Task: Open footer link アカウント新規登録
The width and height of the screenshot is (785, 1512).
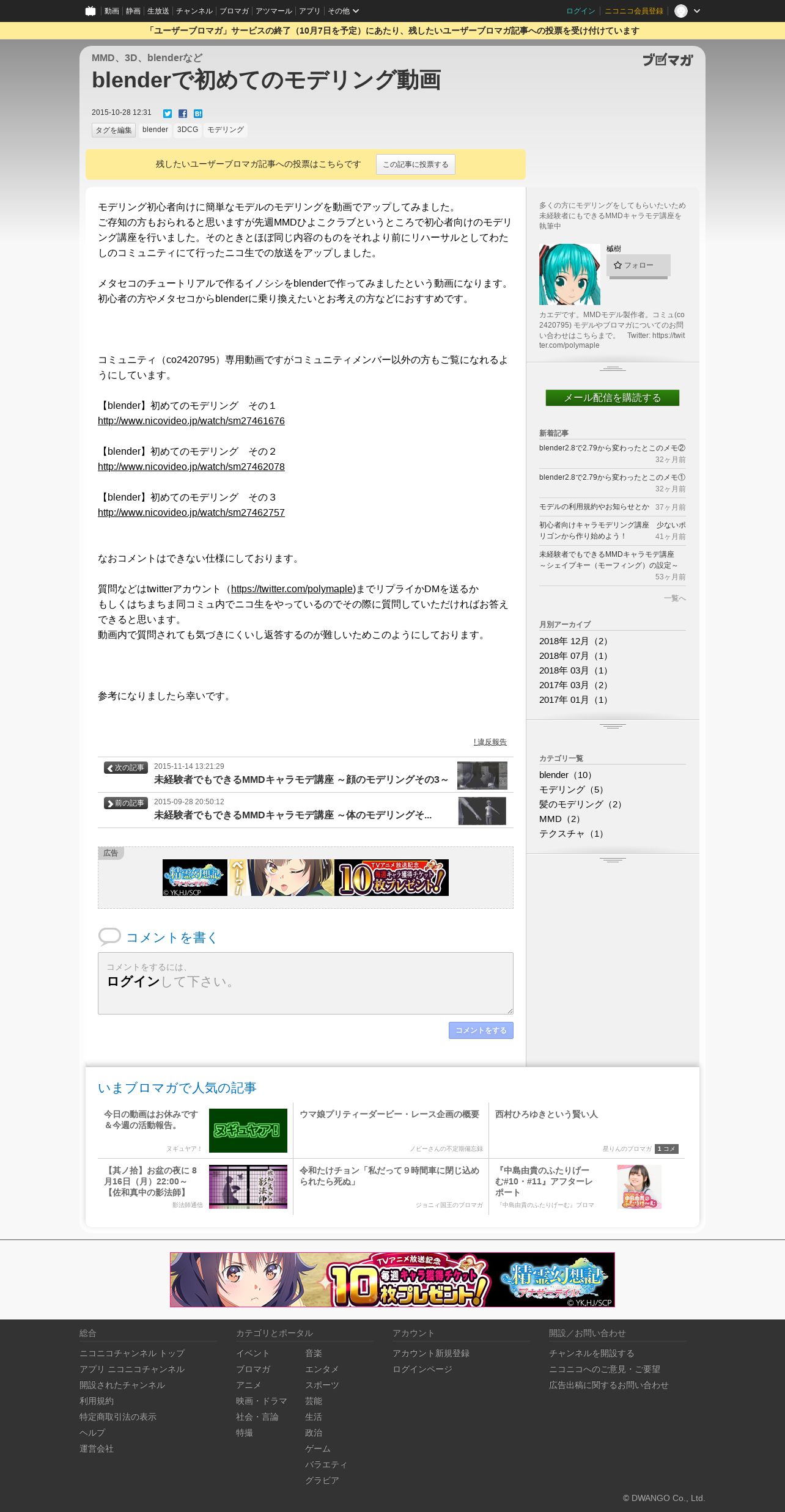Action: coord(431,1353)
